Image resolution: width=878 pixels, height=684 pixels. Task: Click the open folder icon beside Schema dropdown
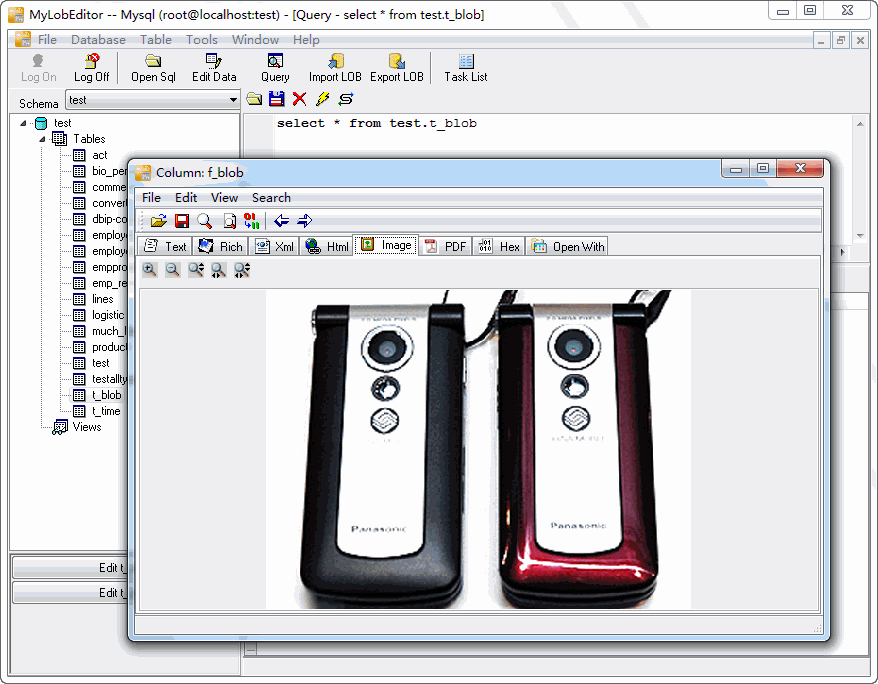[x=254, y=99]
